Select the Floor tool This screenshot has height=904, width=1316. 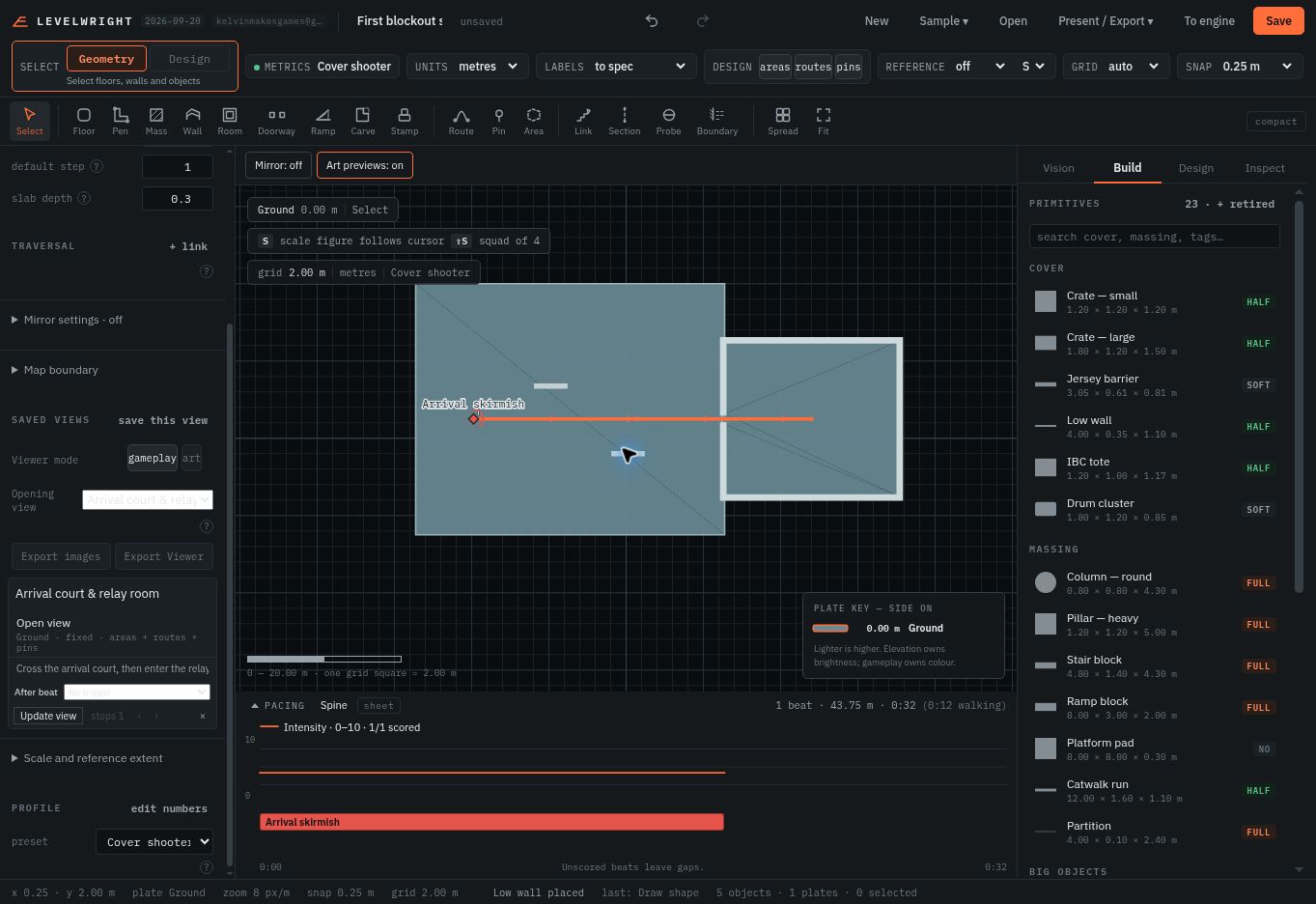pos(84,121)
